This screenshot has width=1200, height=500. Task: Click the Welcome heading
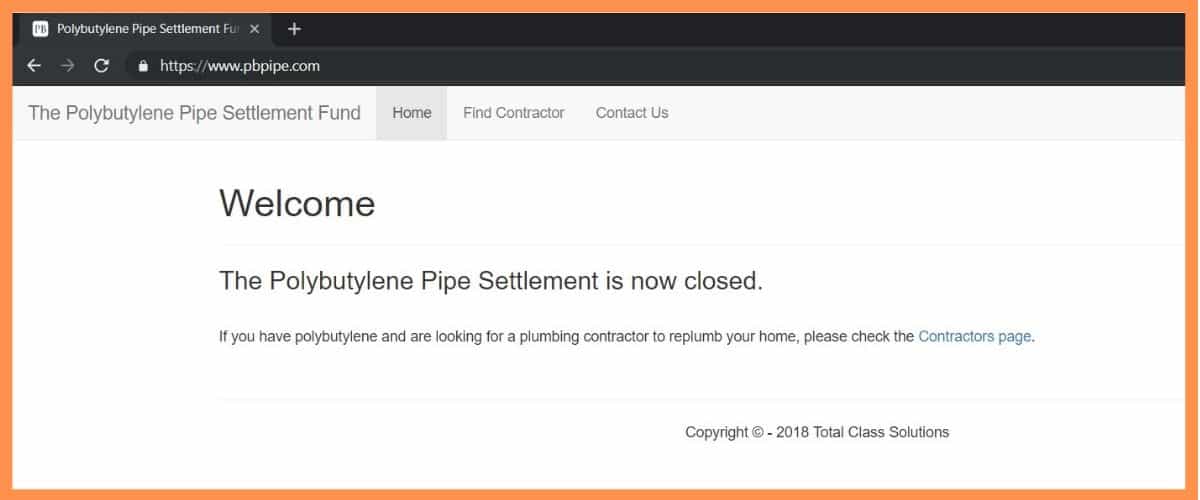coord(297,203)
